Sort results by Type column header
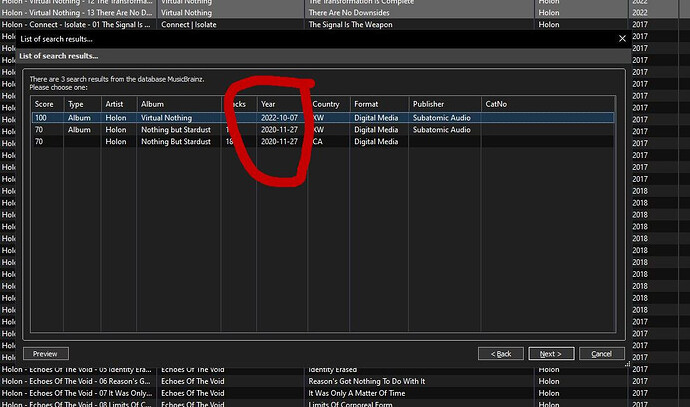This screenshot has height=407, width=690. tap(82, 104)
